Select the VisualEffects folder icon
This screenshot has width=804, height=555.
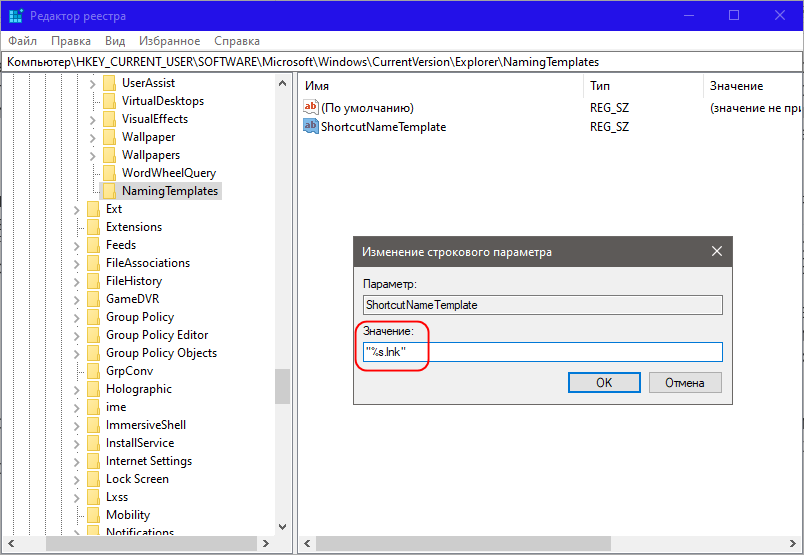[x=109, y=119]
